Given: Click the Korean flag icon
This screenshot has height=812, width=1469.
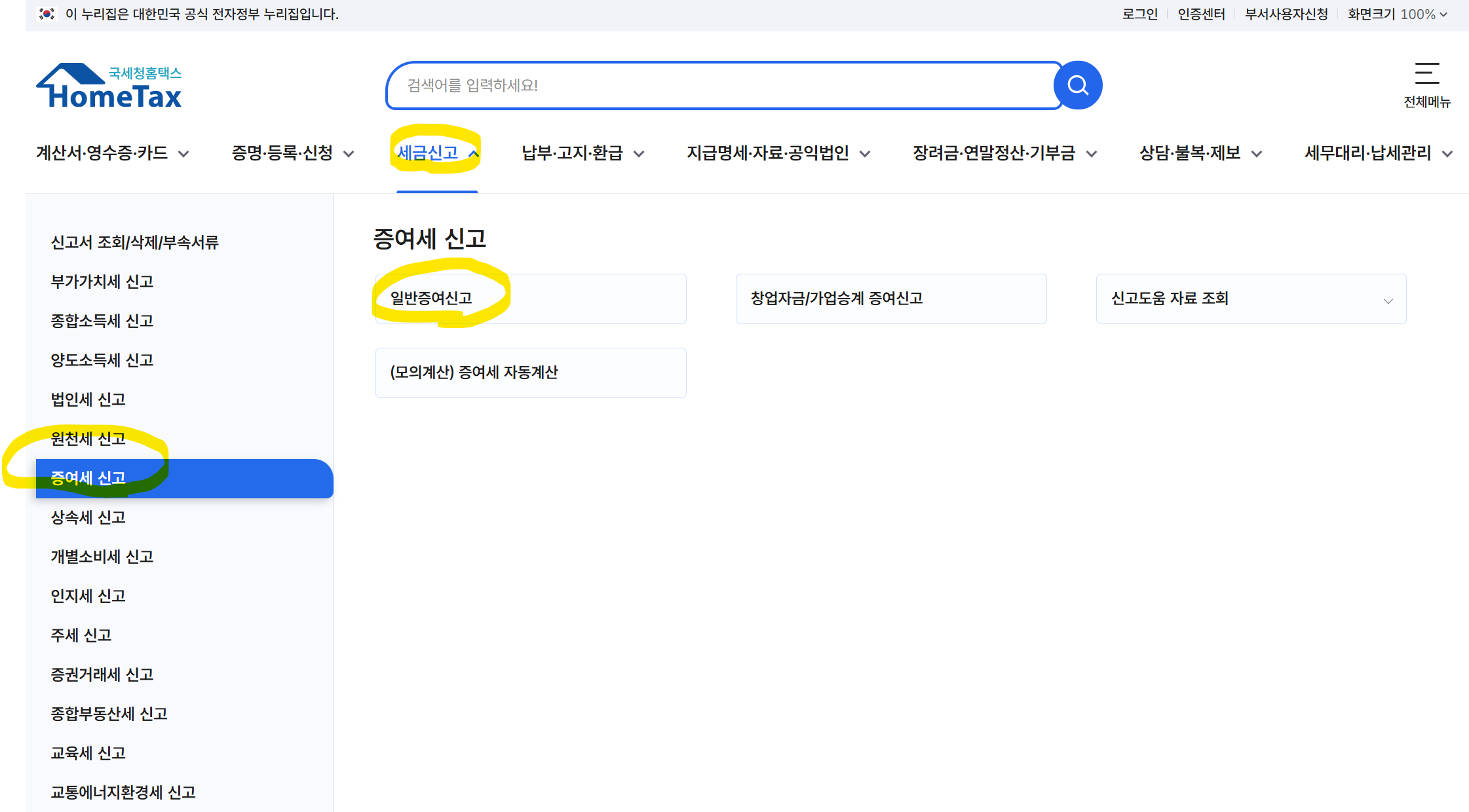Looking at the screenshot, I should click(x=47, y=14).
